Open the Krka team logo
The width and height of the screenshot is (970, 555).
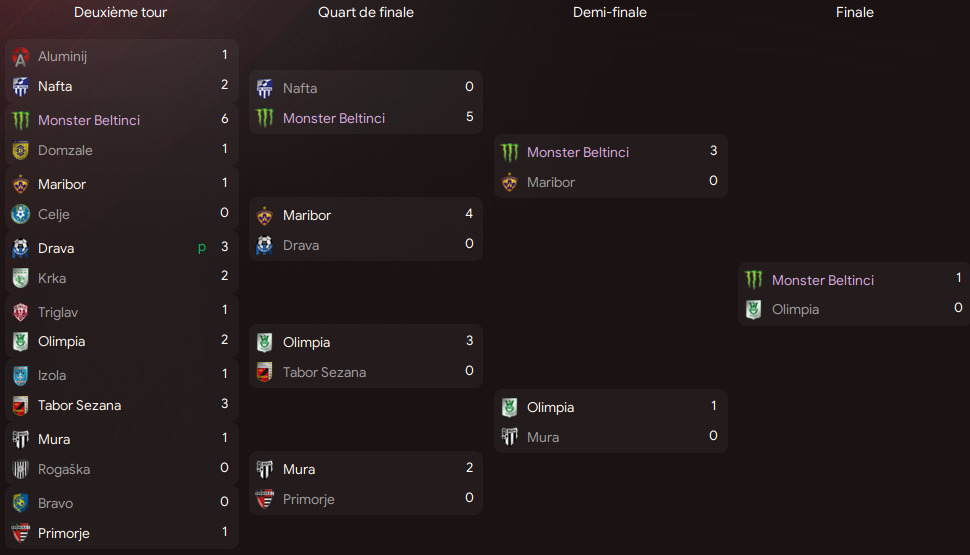(x=20, y=278)
